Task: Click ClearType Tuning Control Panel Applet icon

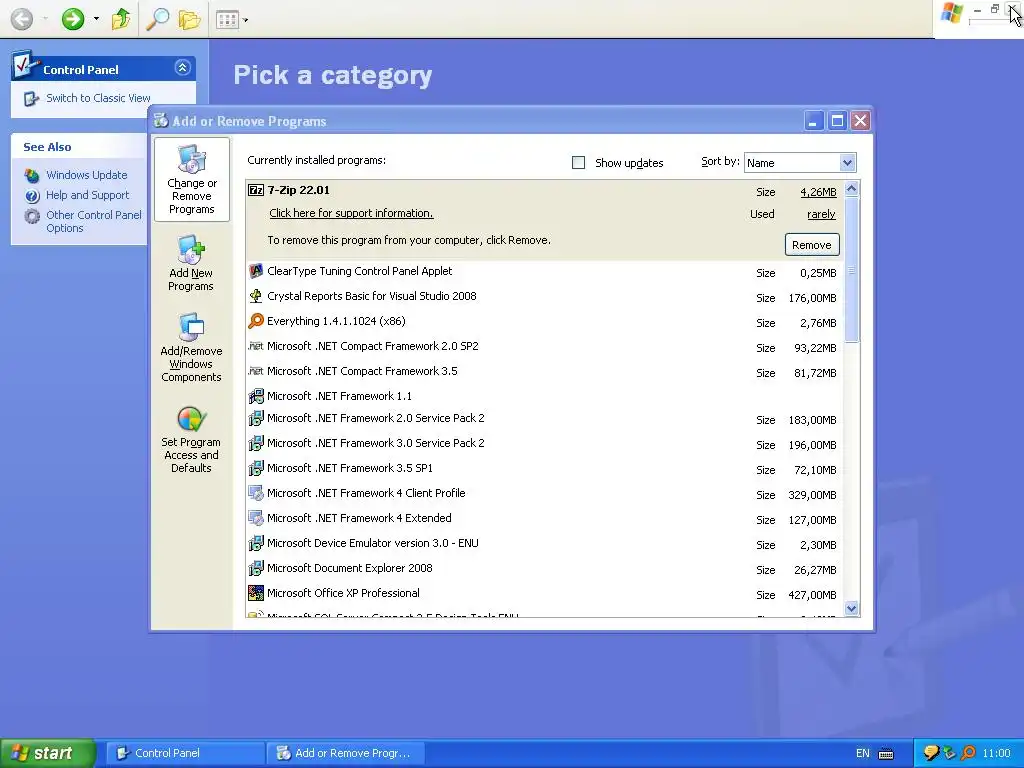Action: point(256,271)
